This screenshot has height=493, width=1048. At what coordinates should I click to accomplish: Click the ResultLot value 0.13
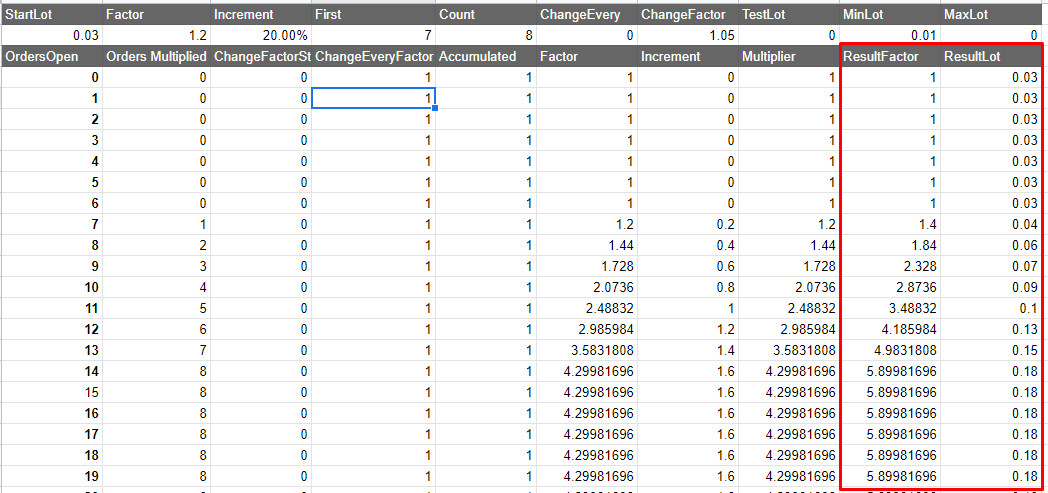[993, 329]
